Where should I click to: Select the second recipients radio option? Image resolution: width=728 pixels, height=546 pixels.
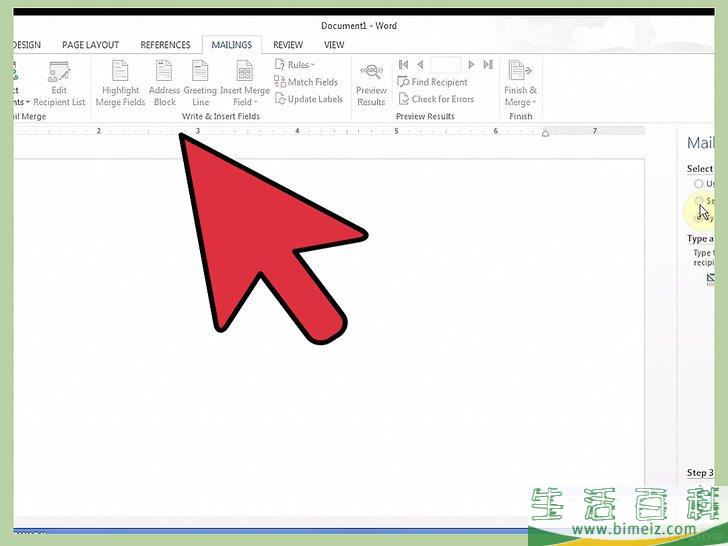pos(698,201)
